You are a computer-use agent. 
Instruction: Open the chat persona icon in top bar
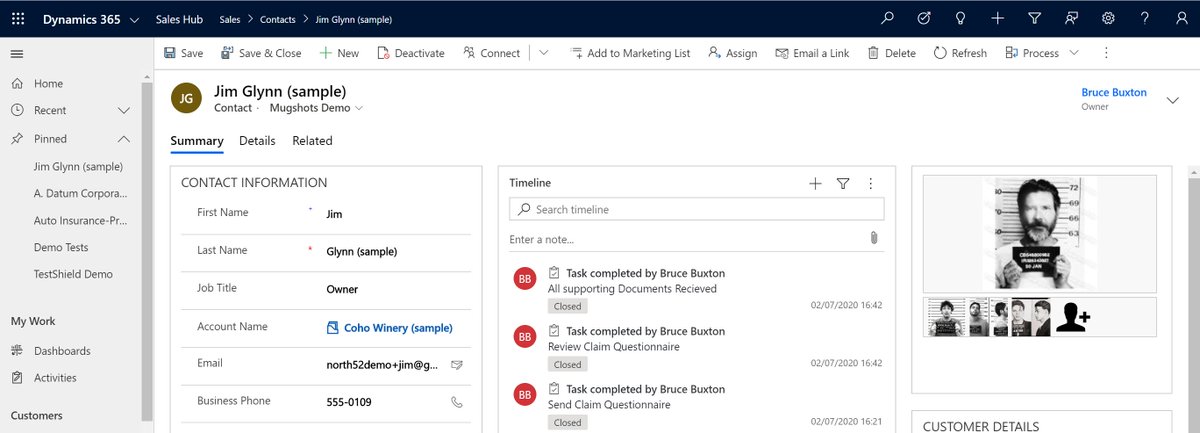[1072, 19]
